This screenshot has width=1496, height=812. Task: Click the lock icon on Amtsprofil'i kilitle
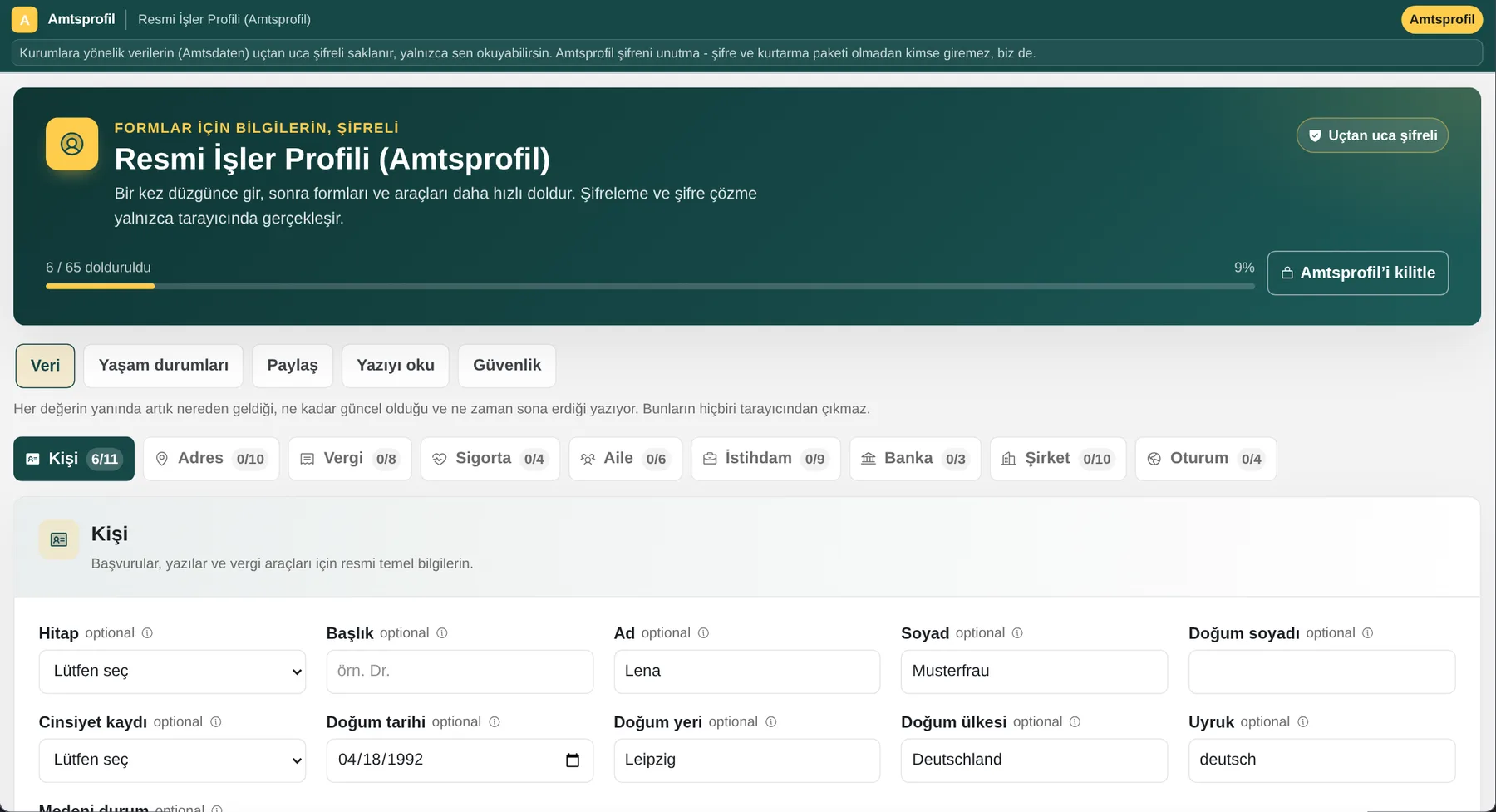[1287, 273]
